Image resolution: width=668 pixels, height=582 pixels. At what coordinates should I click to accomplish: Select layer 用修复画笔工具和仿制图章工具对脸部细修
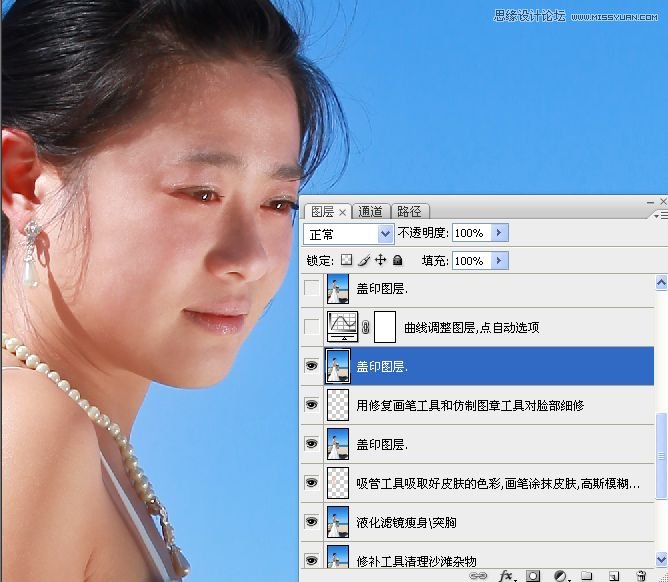pos(470,405)
